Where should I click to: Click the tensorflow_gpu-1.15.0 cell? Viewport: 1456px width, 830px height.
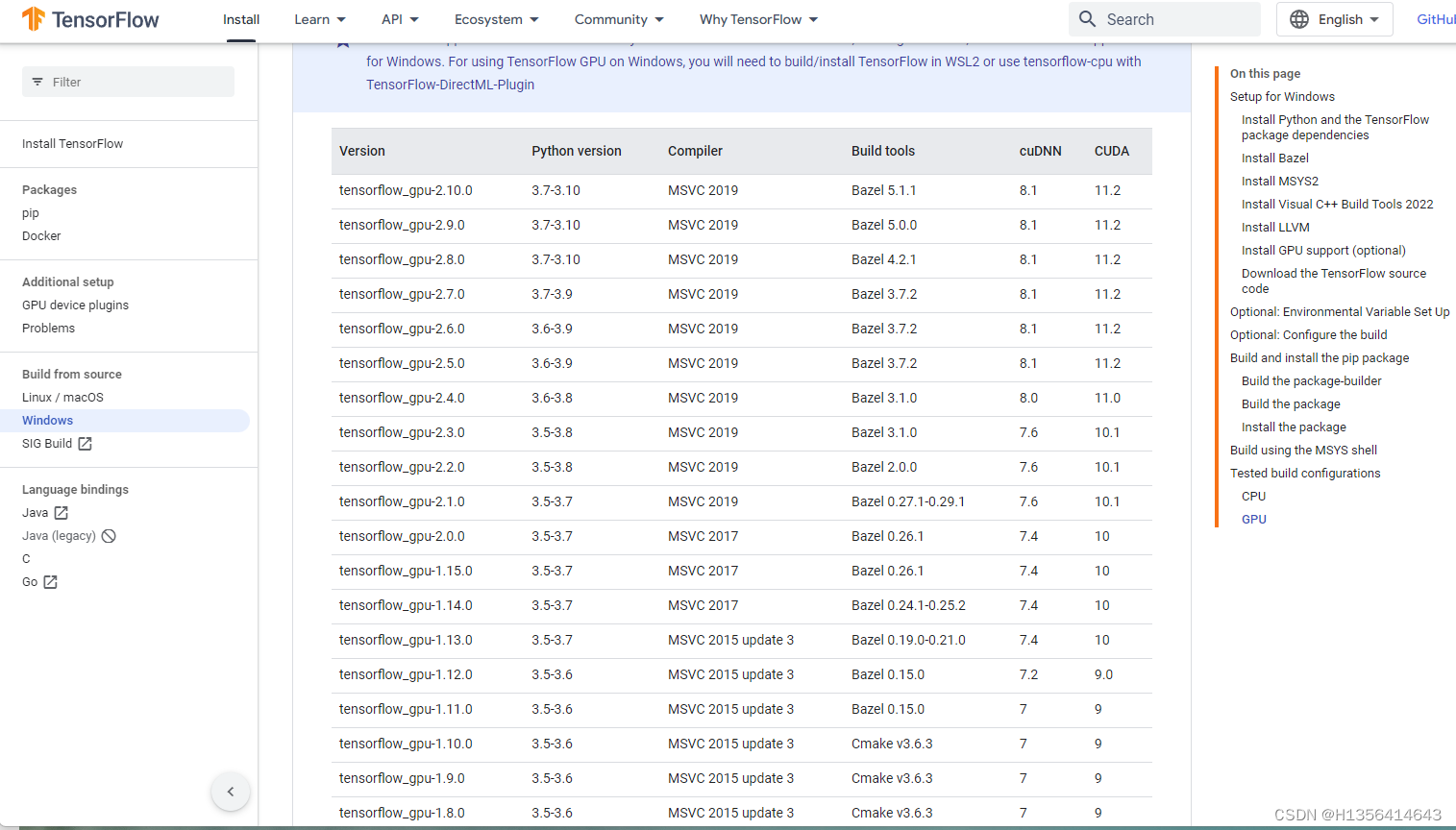(x=406, y=572)
